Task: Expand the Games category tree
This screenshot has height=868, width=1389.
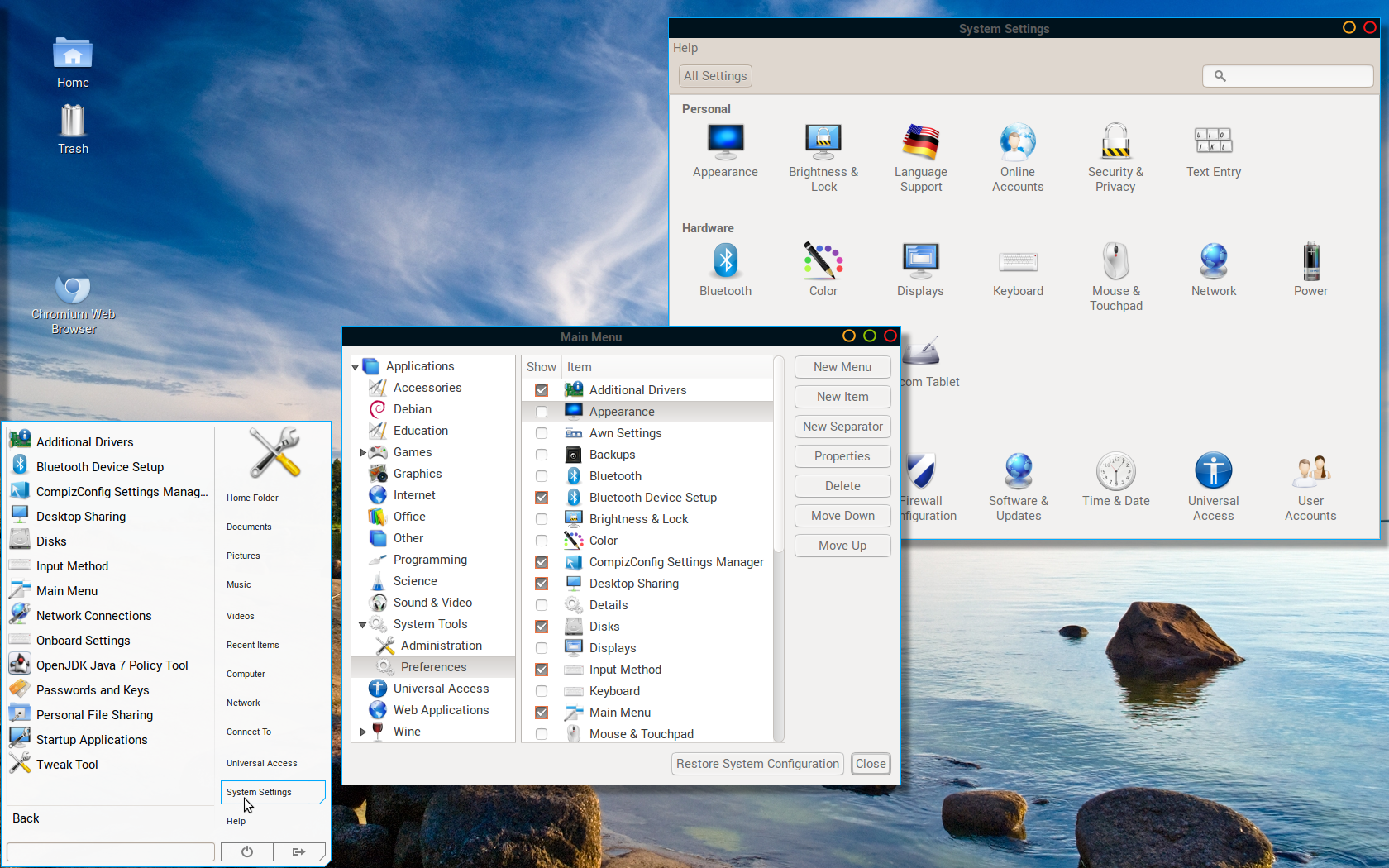Action: [363, 452]
